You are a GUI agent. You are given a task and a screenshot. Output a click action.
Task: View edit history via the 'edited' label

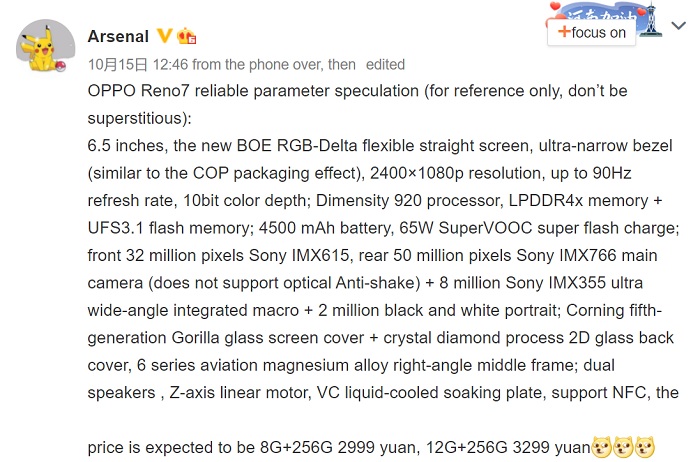click(x=385, y=65)
